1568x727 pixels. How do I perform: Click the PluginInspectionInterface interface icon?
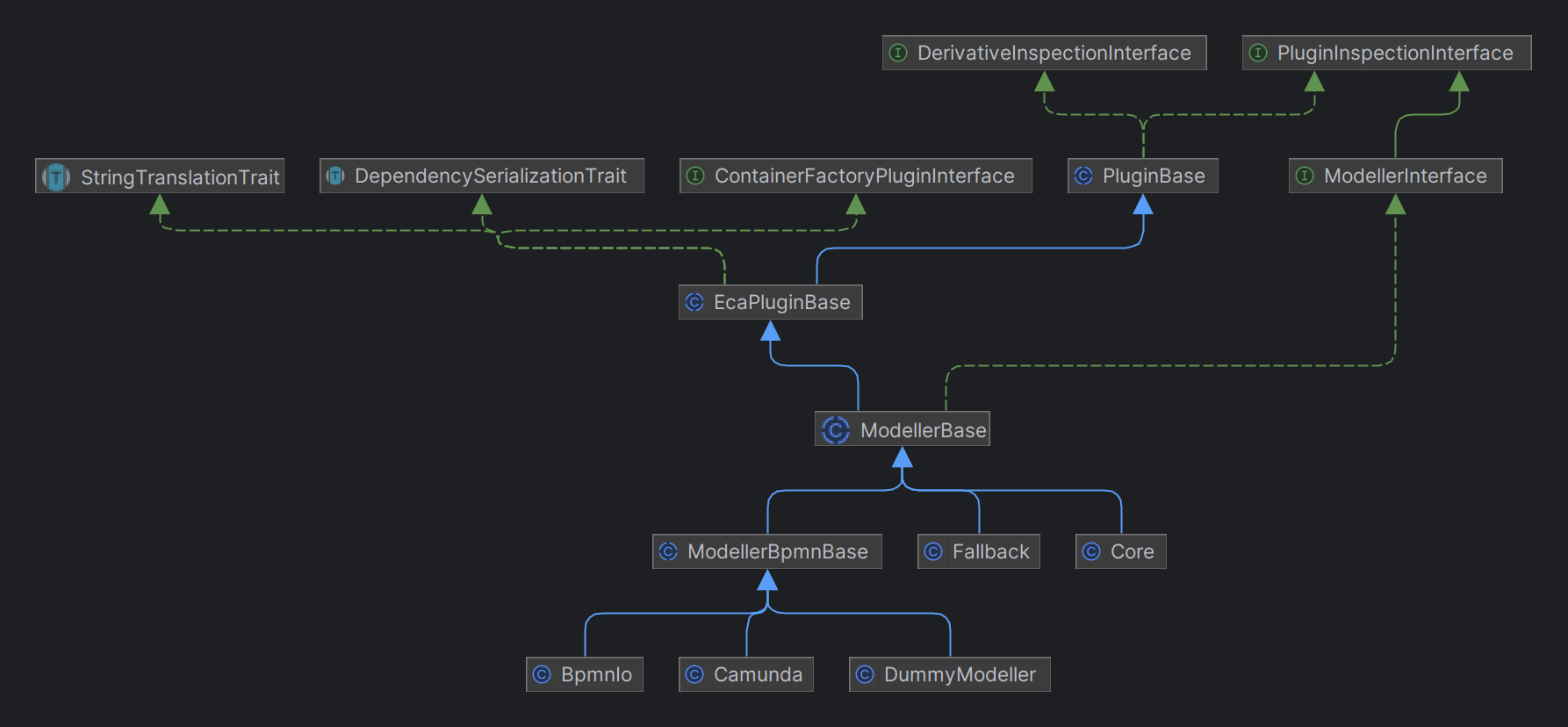(1258, 54)
